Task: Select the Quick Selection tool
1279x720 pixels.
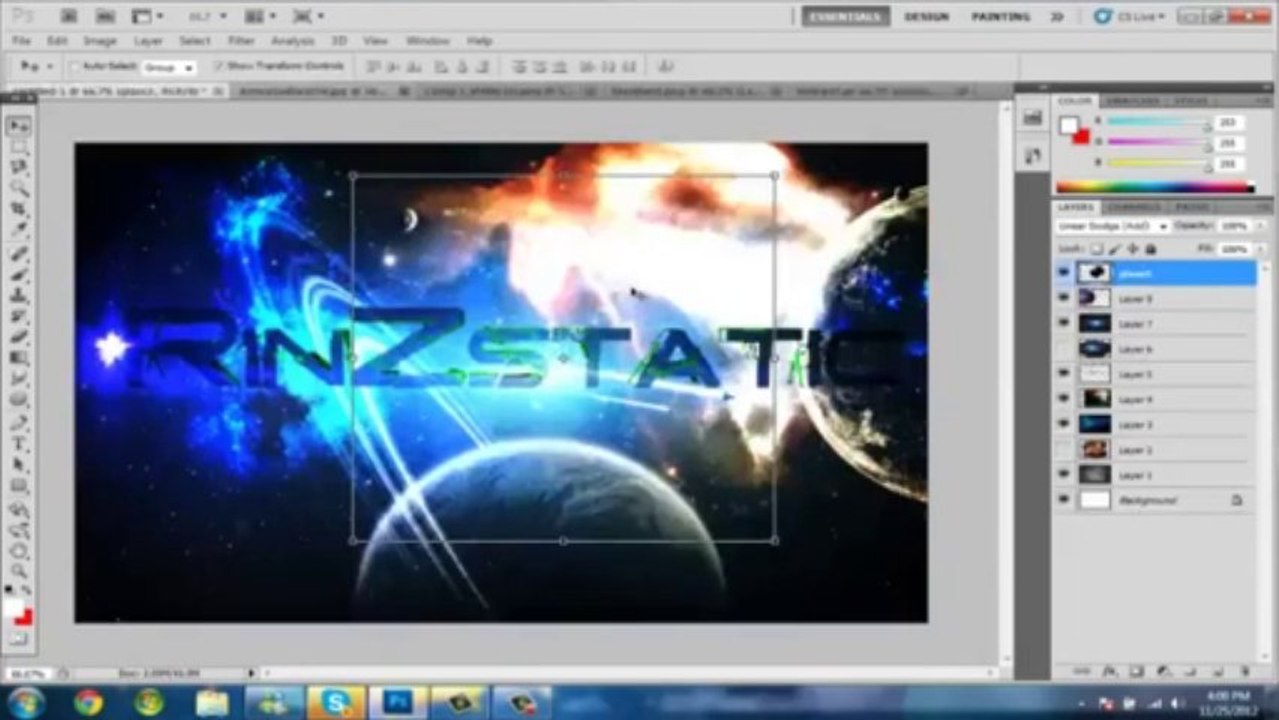Action: pyautogui.click(x=19, y=187)
